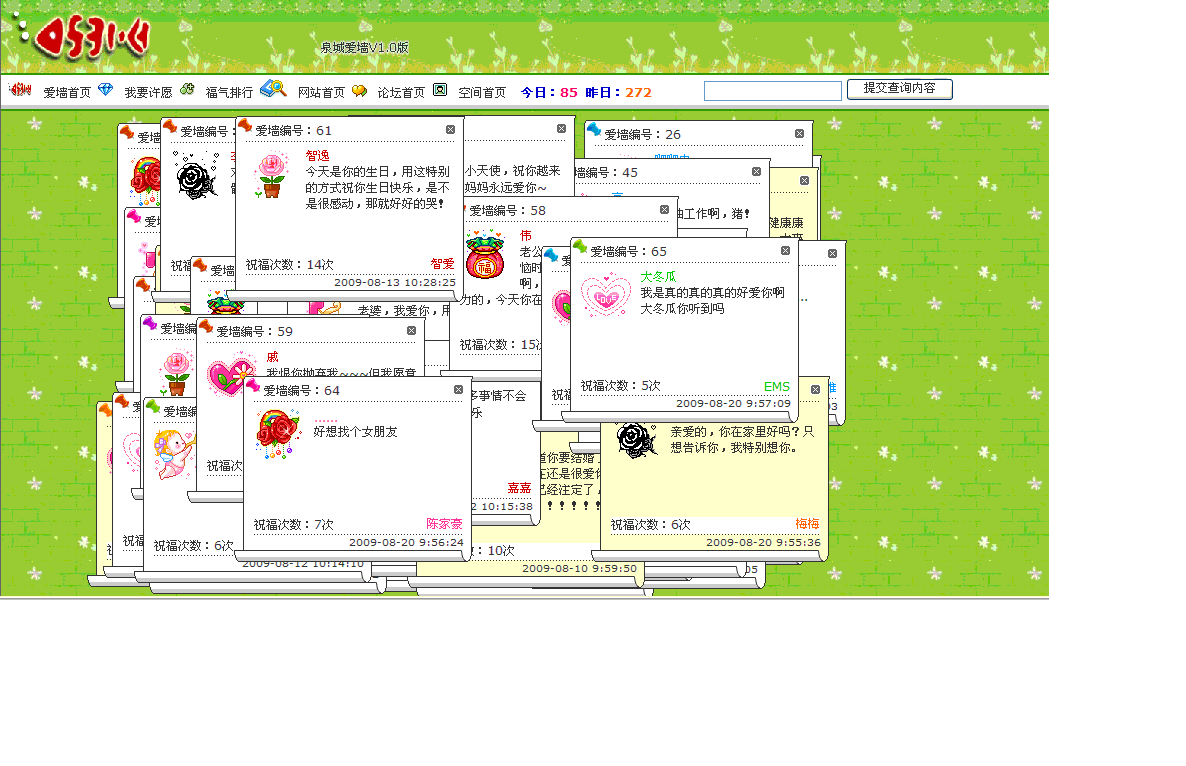The image size is (1186, 766).
Task: Close love wall note number 59
Action: point(411,330)
